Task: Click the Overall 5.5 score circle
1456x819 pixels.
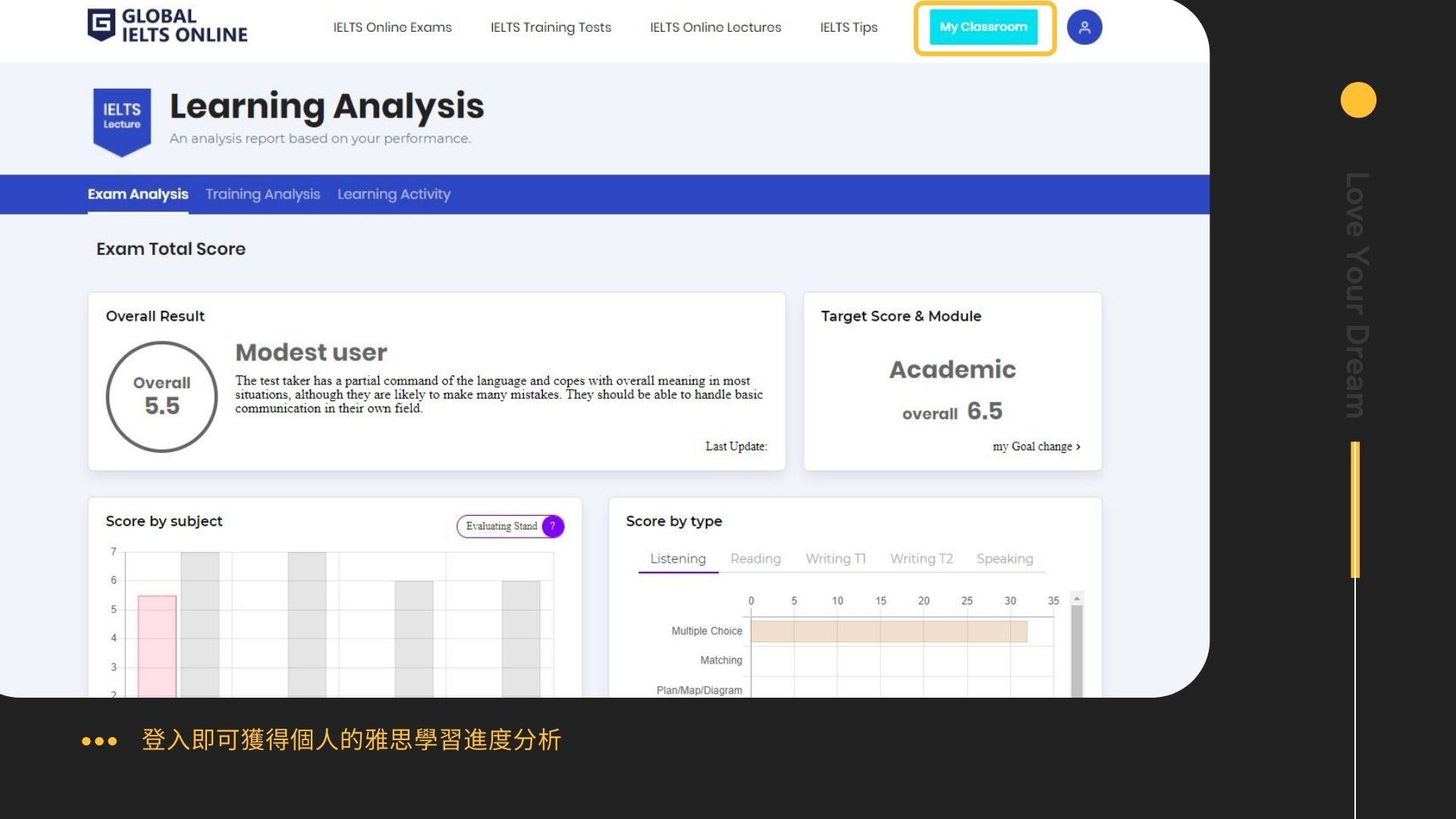Action: pyautogui.click(x=162, y=397)
